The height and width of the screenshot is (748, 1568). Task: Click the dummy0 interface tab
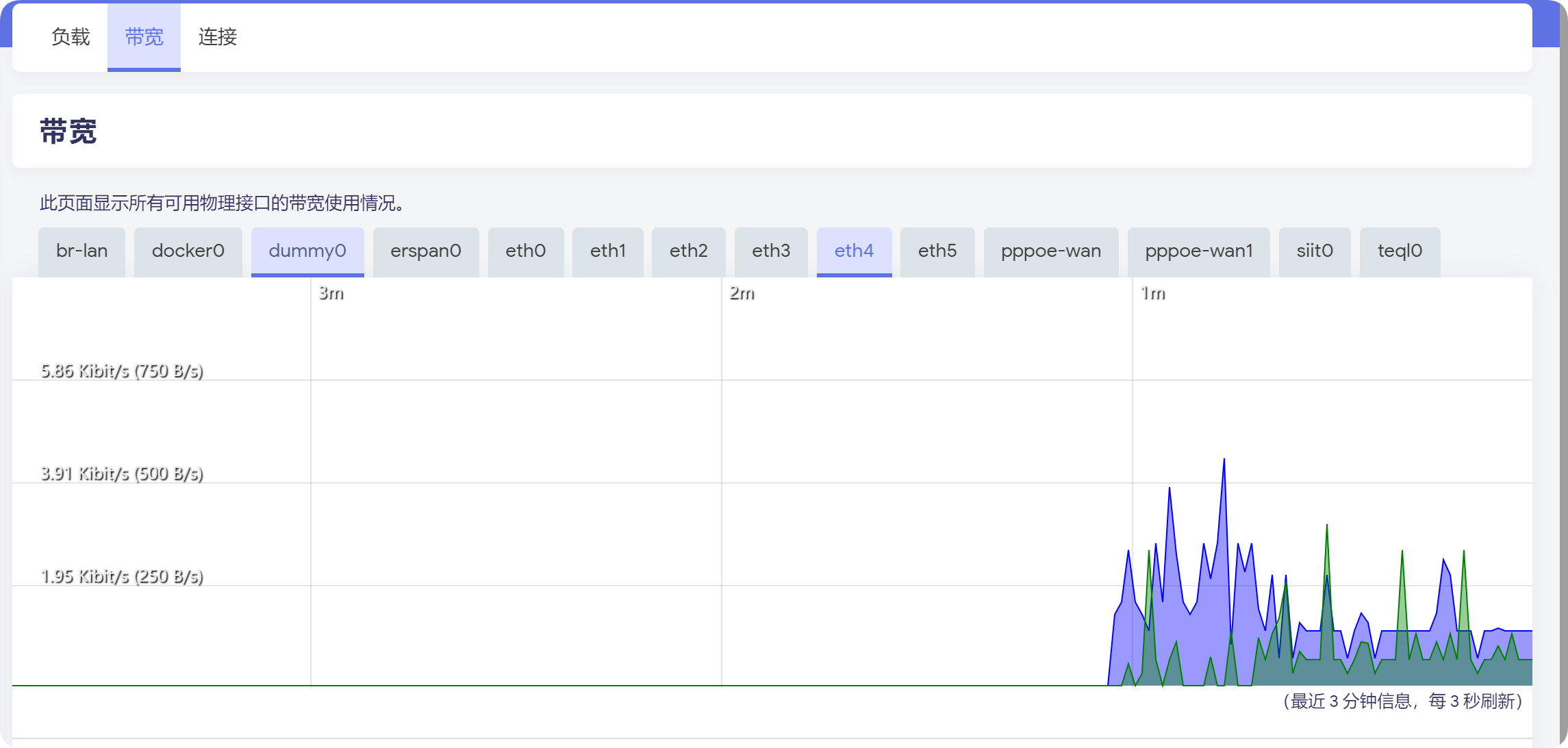pos(307,251)
